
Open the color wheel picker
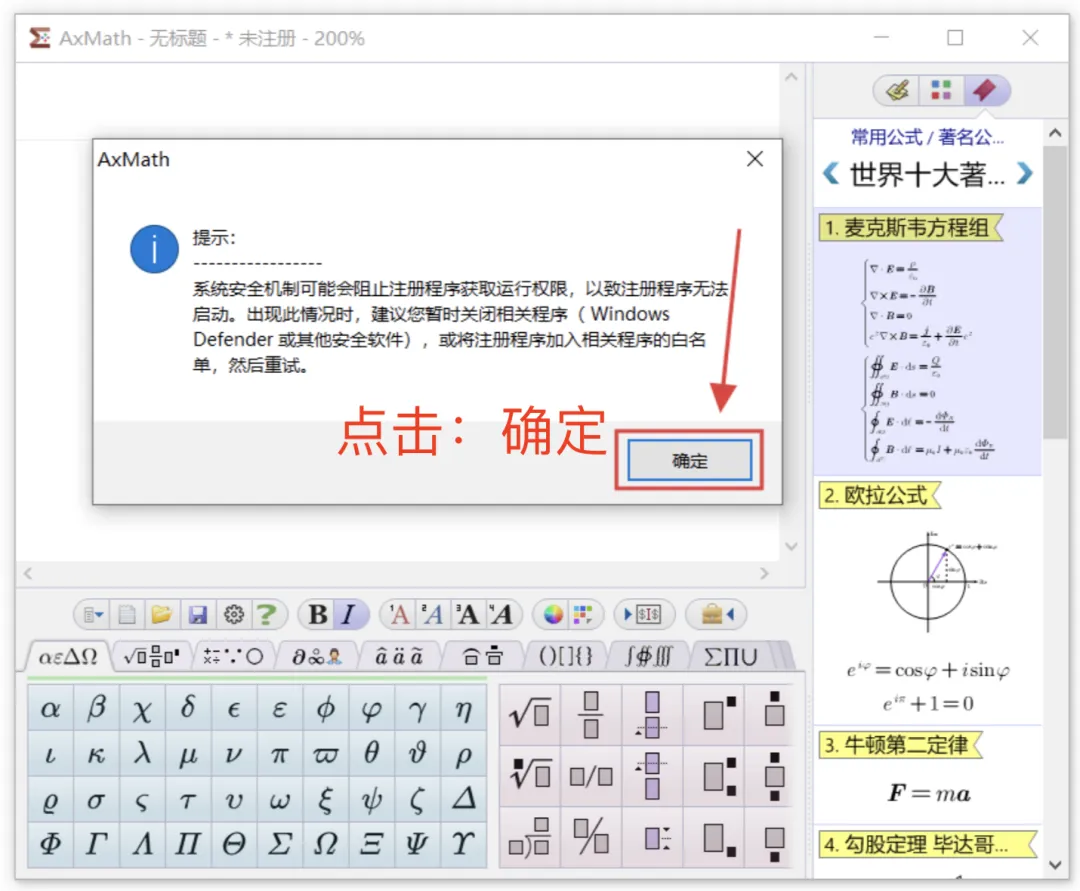click(553, 614)
